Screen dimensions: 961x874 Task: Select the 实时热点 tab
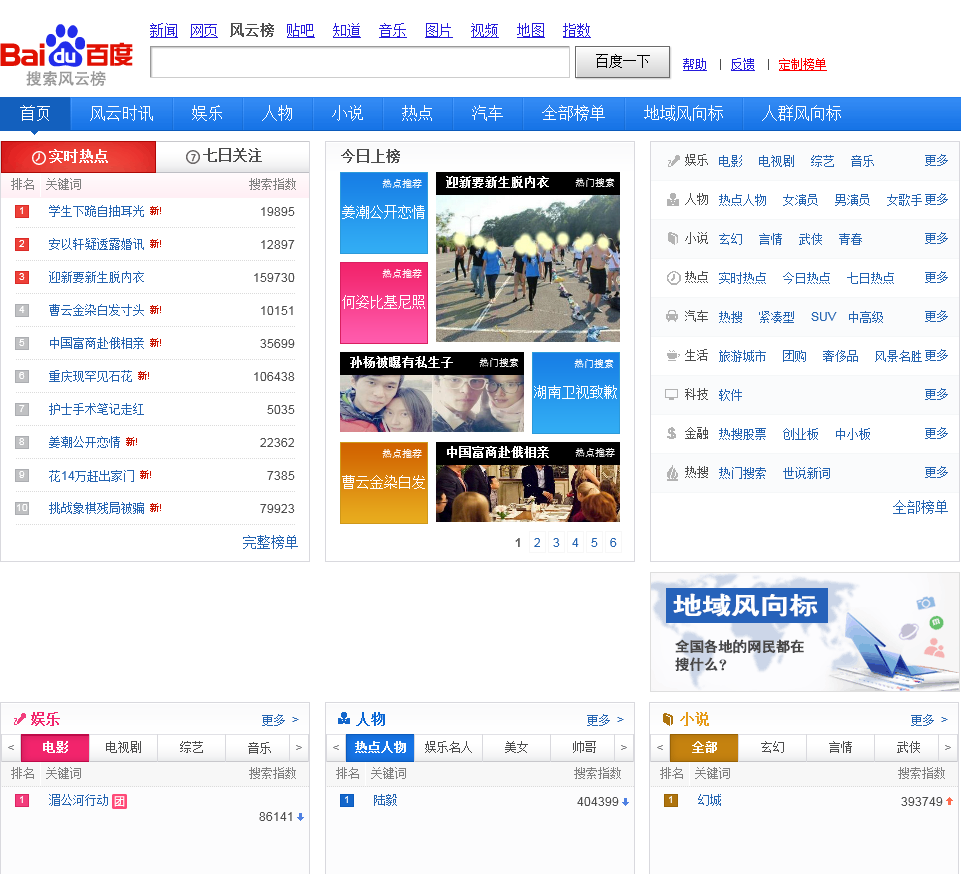click(78, 157)
